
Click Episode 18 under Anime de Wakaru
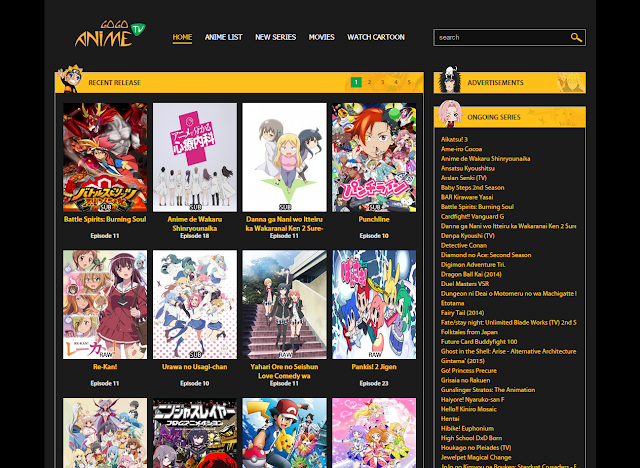(195, 236)
